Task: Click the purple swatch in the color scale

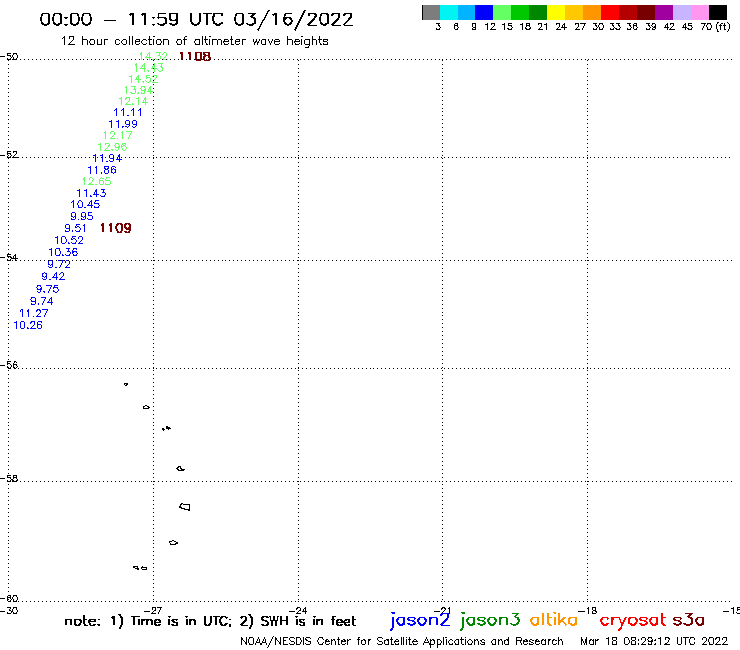Action: point(664,12)
